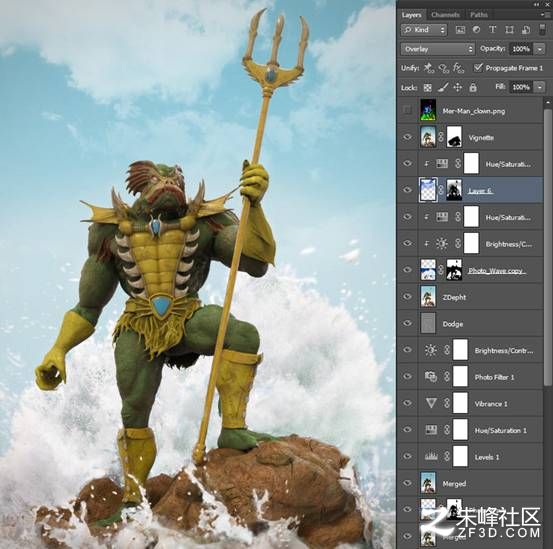Select Brightness/Contr... adjustment sun icon

click(x=431, y=350)
